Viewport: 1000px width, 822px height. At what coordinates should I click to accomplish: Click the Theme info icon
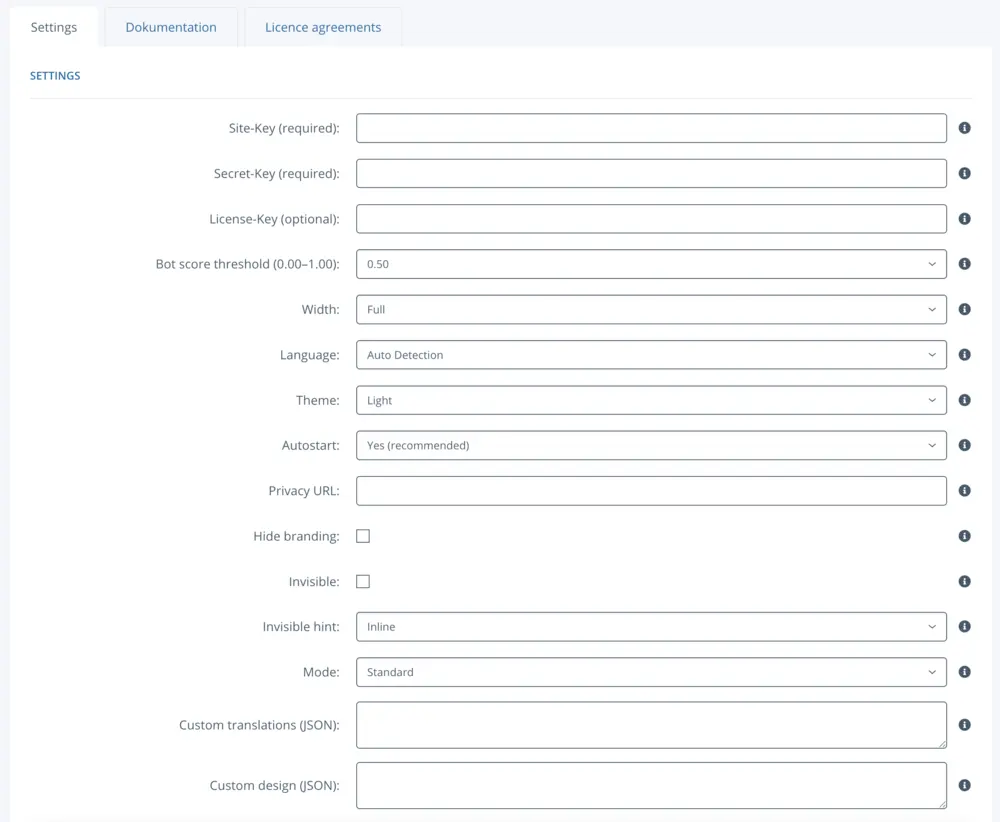click(965, 399)
